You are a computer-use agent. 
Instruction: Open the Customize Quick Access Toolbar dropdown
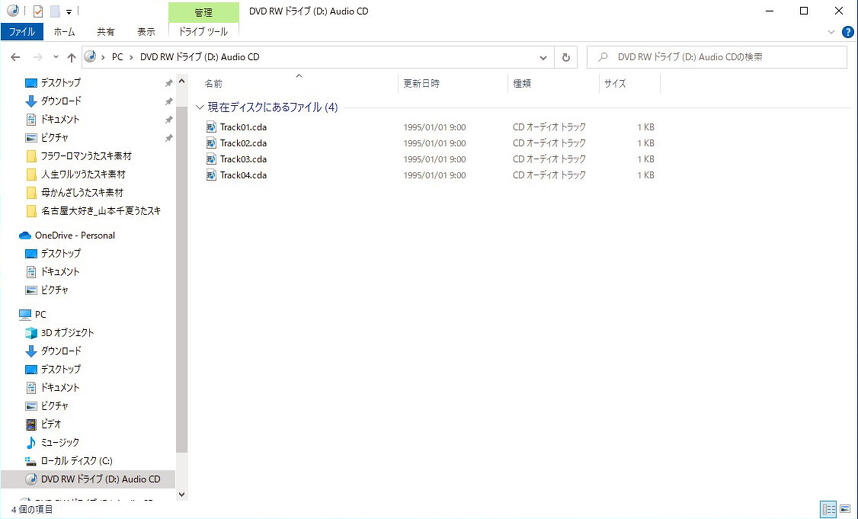coord(69,12)
